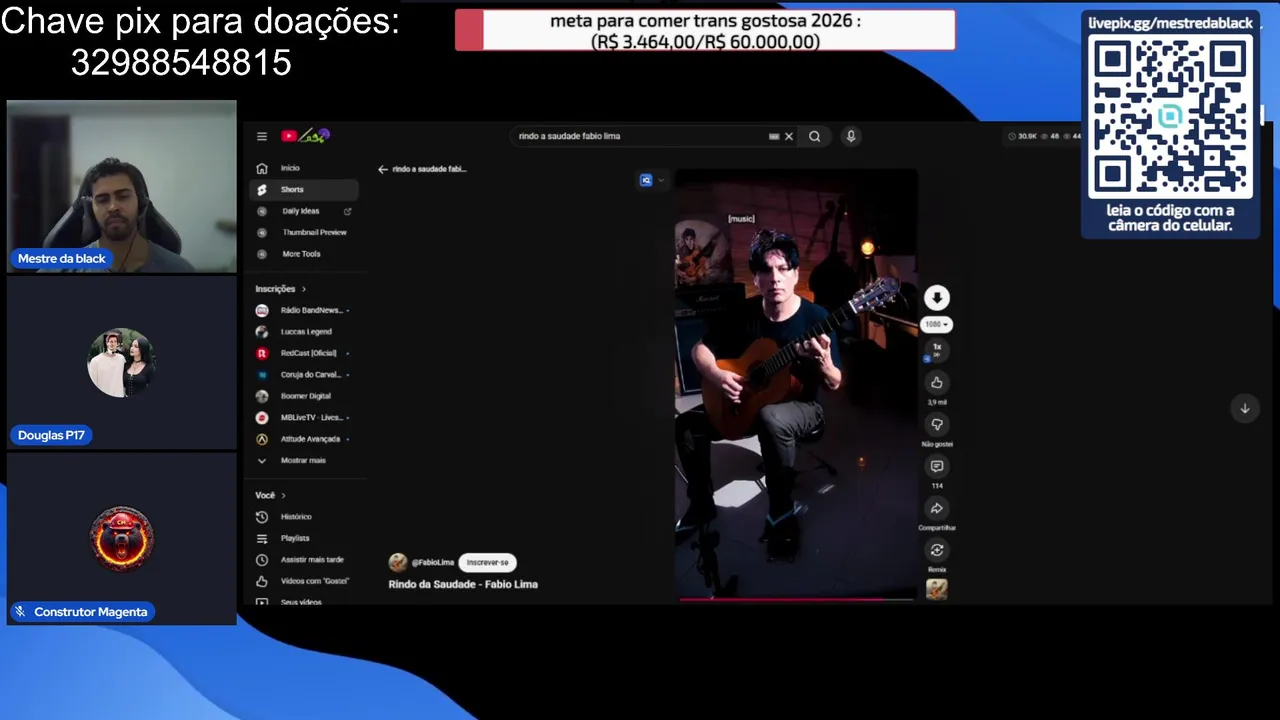This screenshot has height=720, width=1280.
Task: Select the Shorts sidebar item
Action: click(304, 189)
